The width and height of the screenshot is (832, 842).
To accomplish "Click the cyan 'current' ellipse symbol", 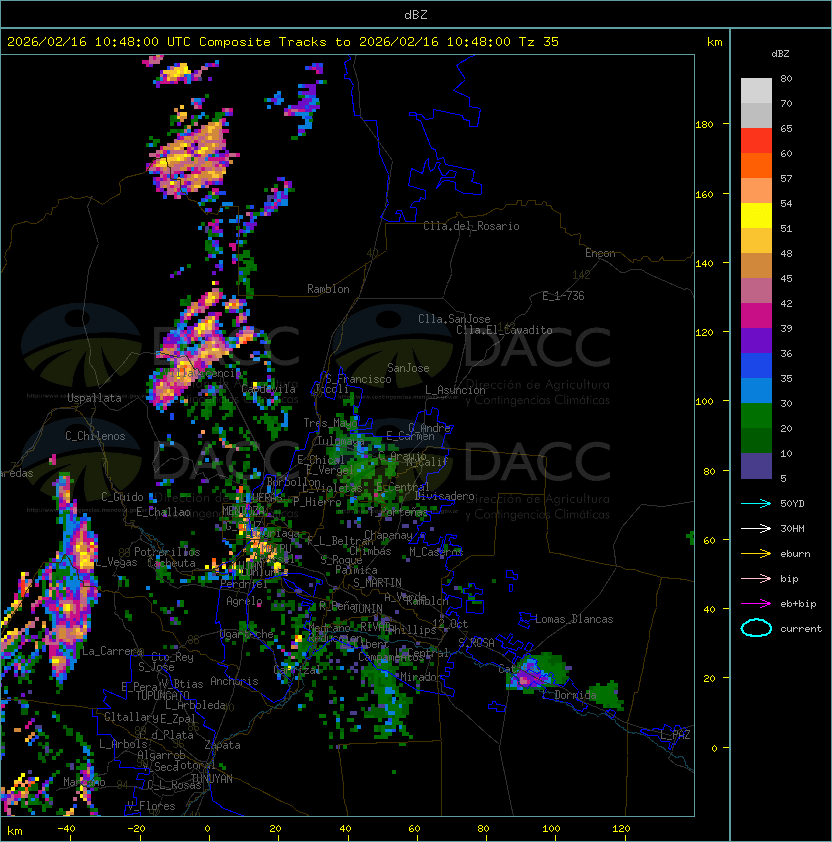I will pyautogui.click(x=756, y=628).
